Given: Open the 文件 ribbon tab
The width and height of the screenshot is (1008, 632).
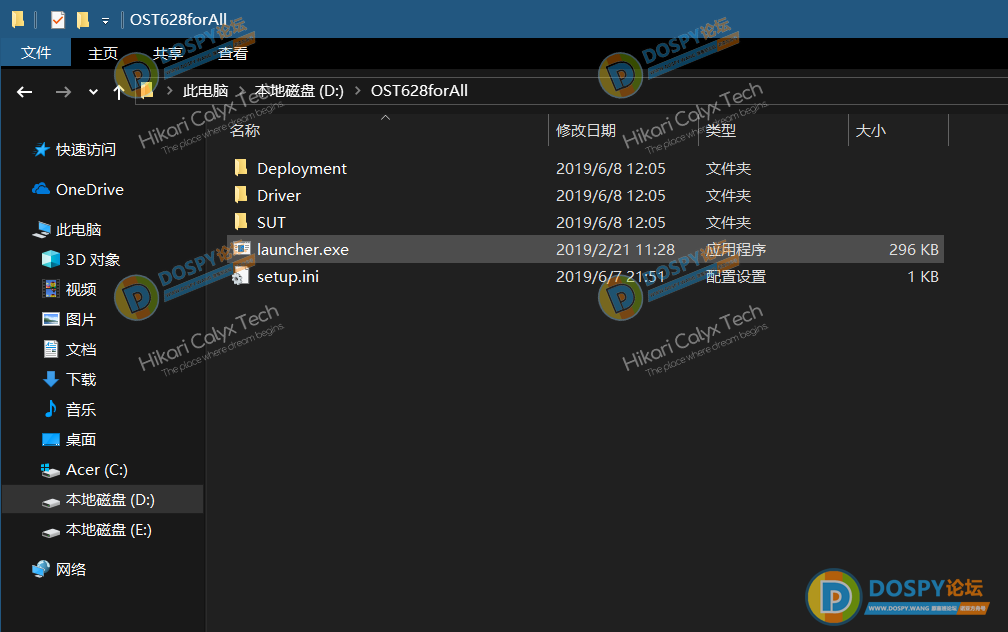Looking at the screenshot, I should pyautogui.click(x=36, y=53).
